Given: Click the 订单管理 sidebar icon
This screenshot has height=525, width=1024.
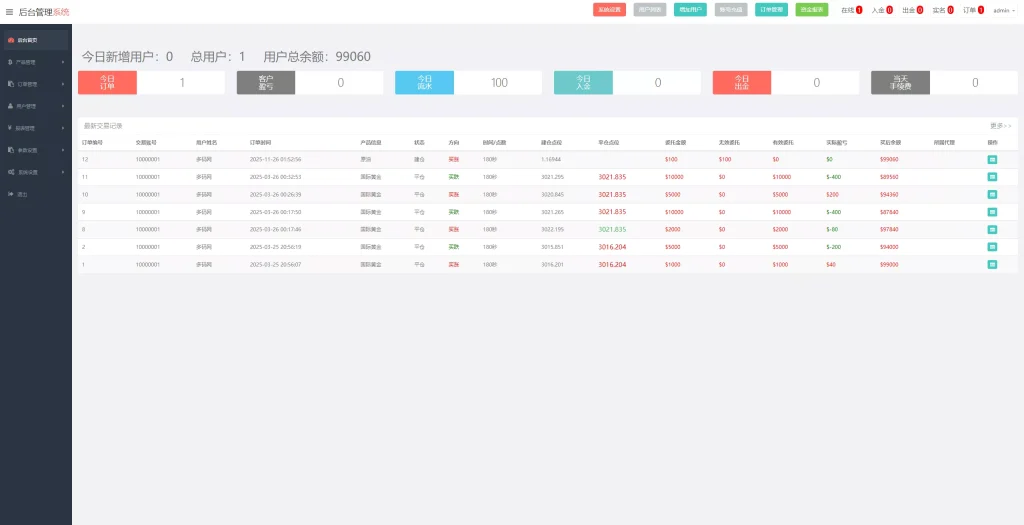Looking at the screenshot, I should click(x=10, y=84).
